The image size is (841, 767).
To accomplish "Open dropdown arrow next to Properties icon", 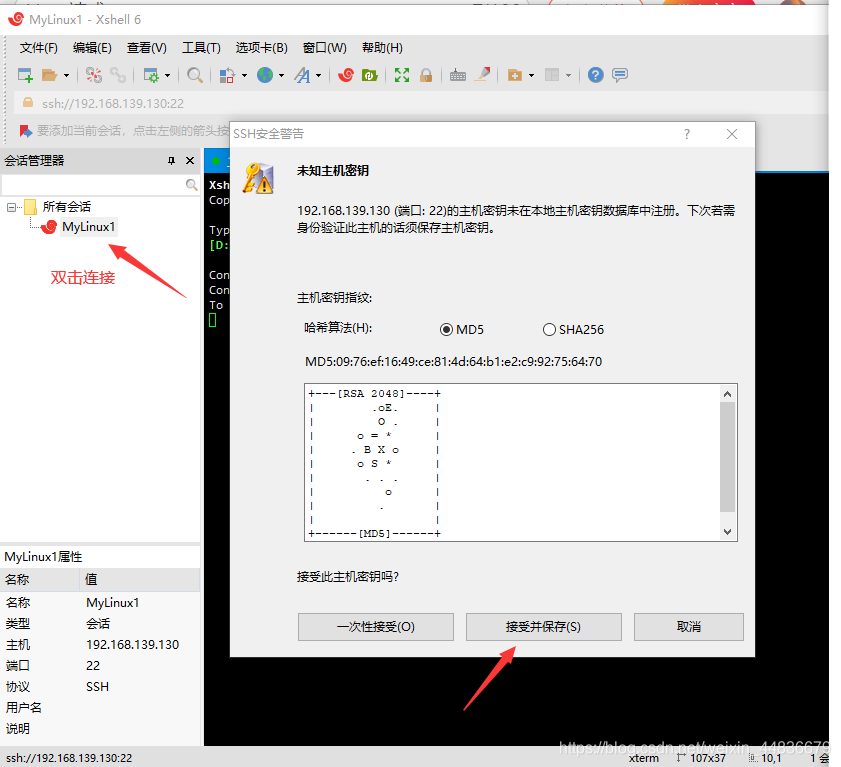I will [x=167, y=76].
